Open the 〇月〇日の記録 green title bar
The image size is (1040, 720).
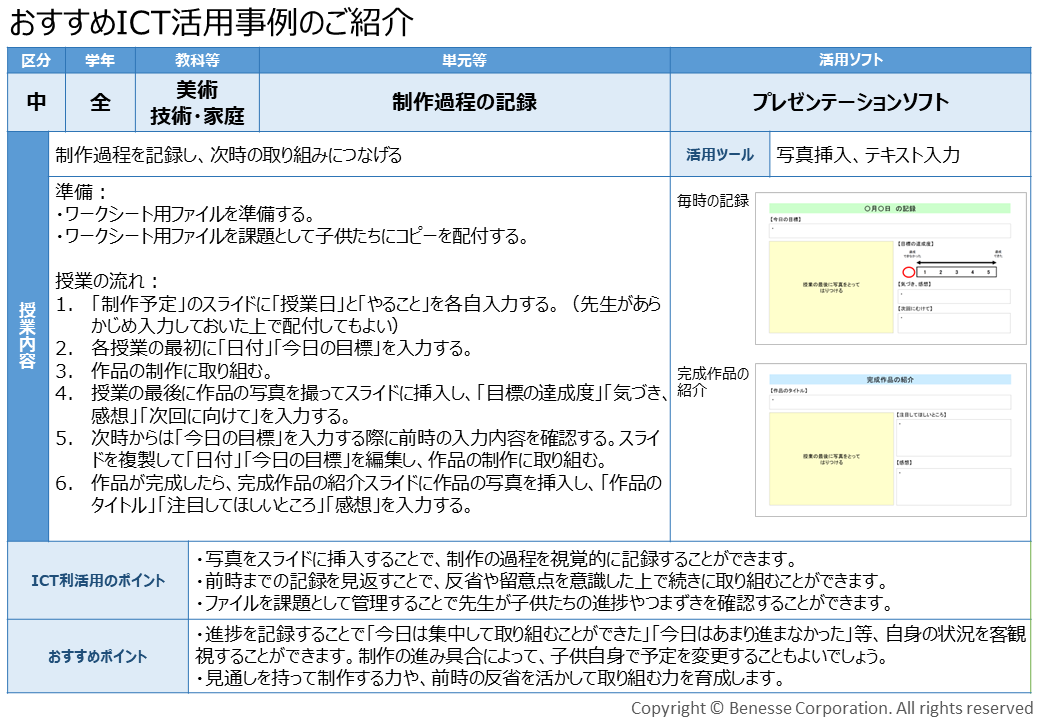coord(891,207)
